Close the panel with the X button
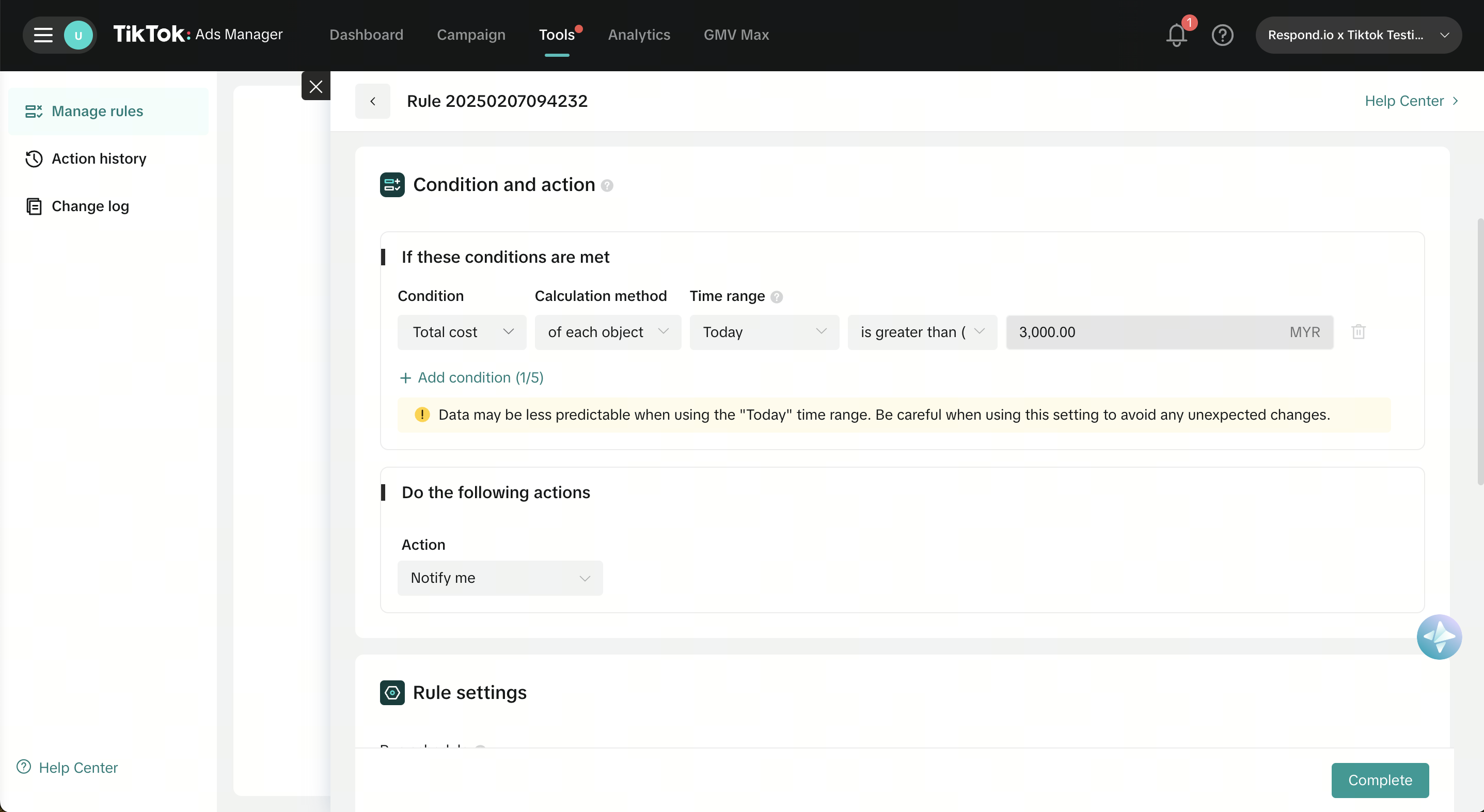 coord(315,86)
